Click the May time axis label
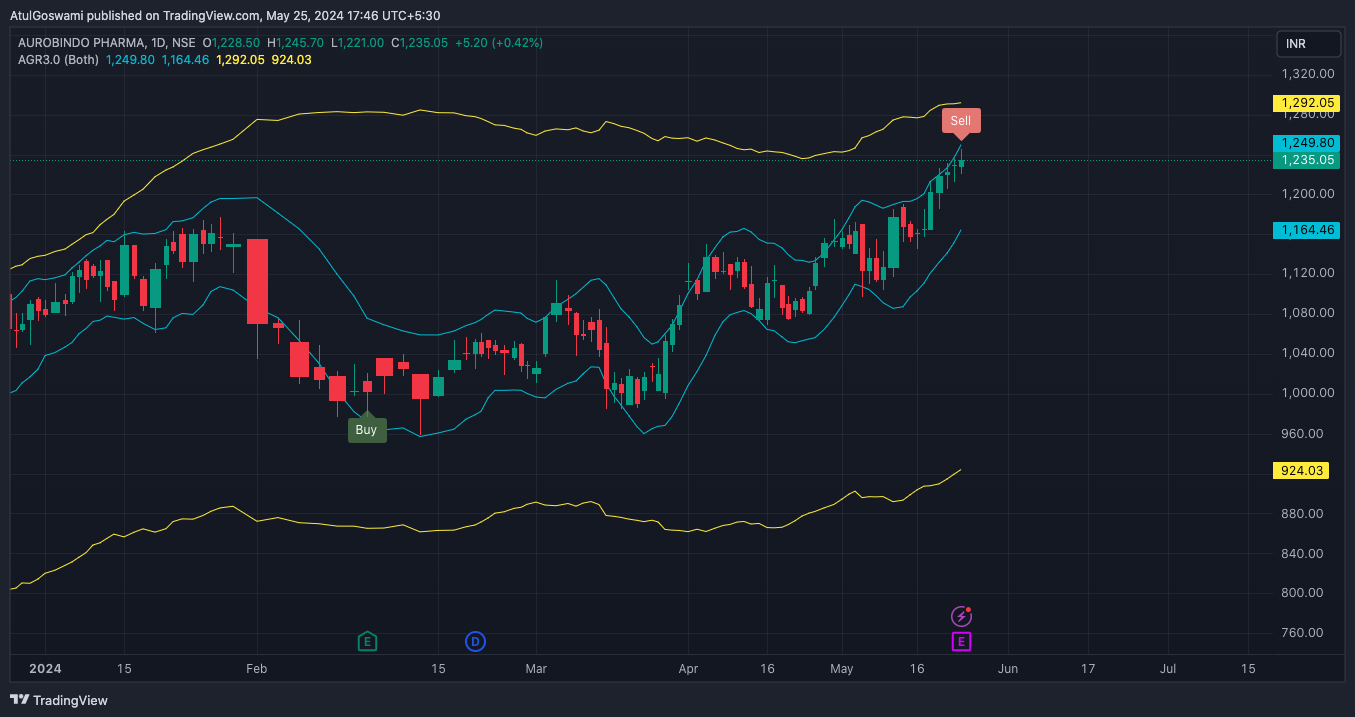1355x717 pixels. click(842, 668)
